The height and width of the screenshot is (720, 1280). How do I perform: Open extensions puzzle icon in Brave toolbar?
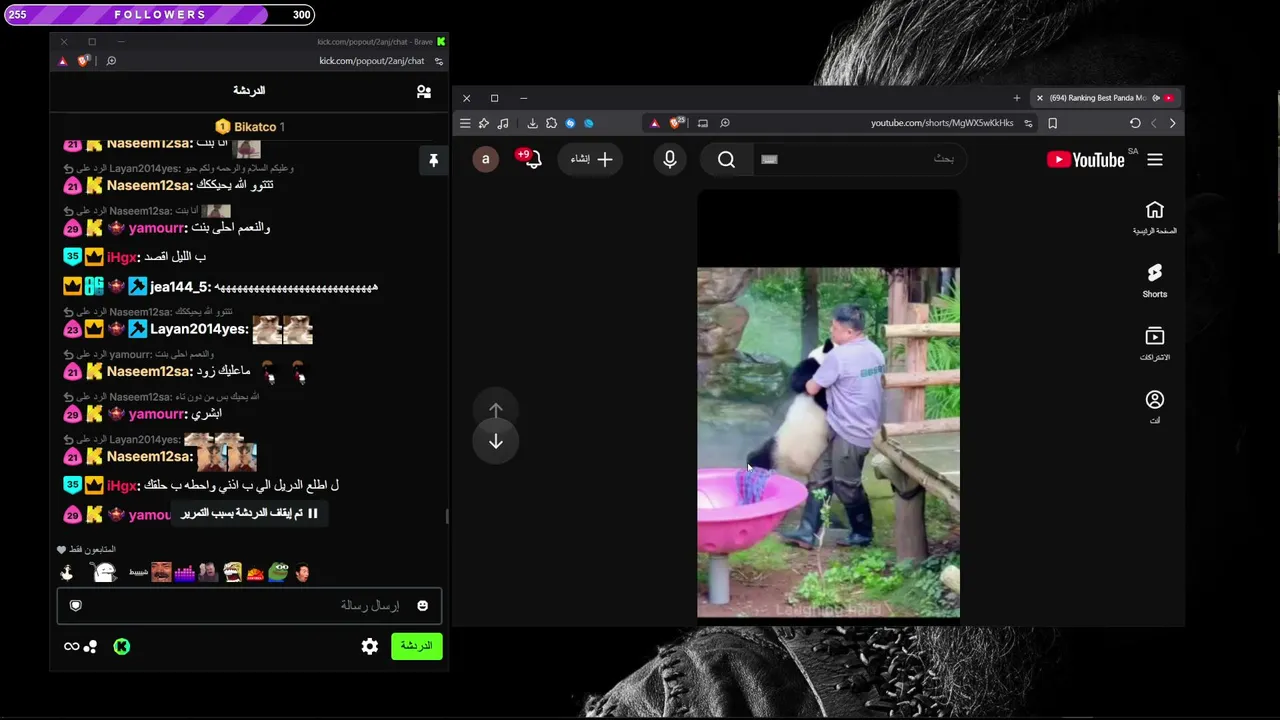pyautogui.click(x=551, y=123)
